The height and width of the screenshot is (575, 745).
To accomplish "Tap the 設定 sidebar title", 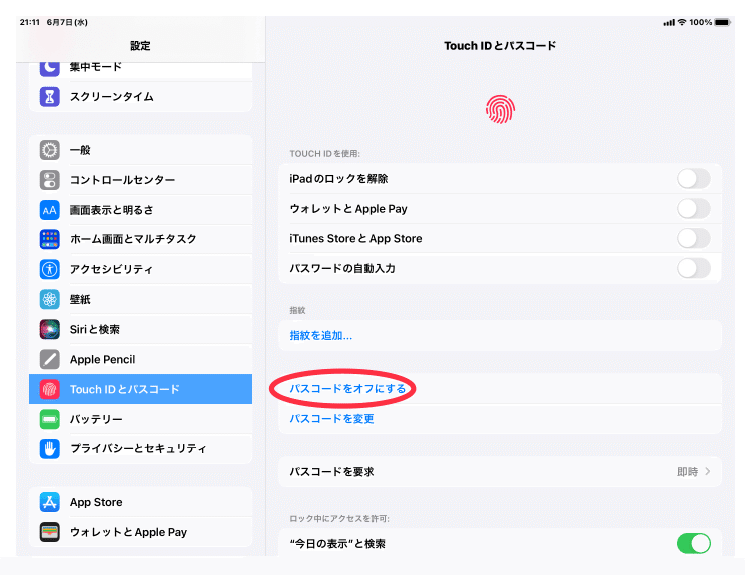I will 140,46.
